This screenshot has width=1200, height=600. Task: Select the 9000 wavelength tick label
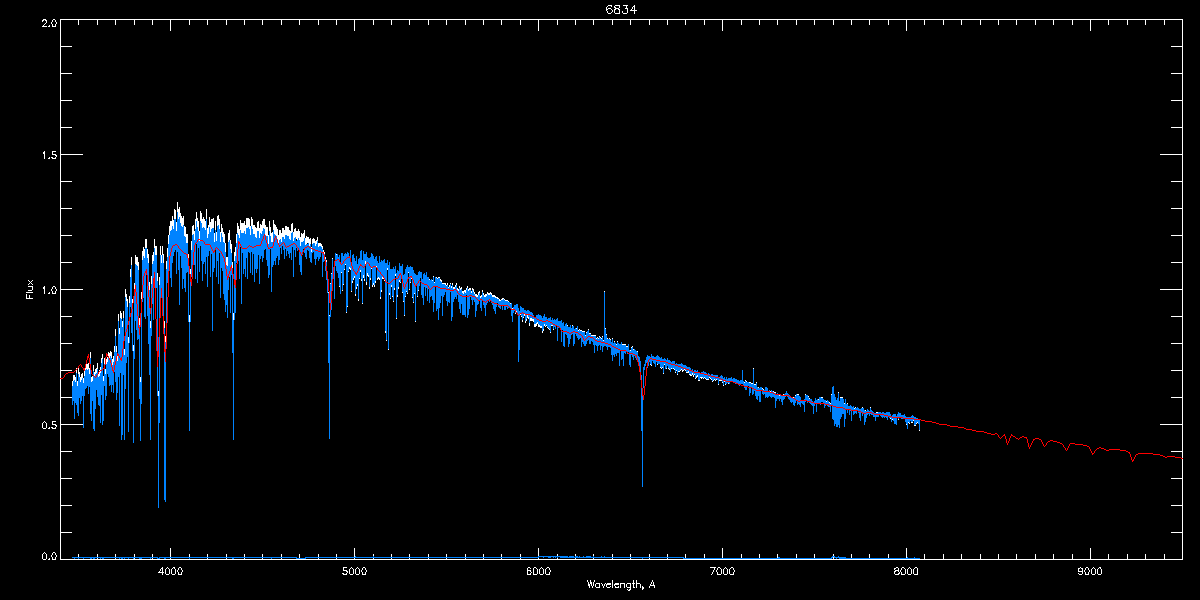click(1090, 571)
